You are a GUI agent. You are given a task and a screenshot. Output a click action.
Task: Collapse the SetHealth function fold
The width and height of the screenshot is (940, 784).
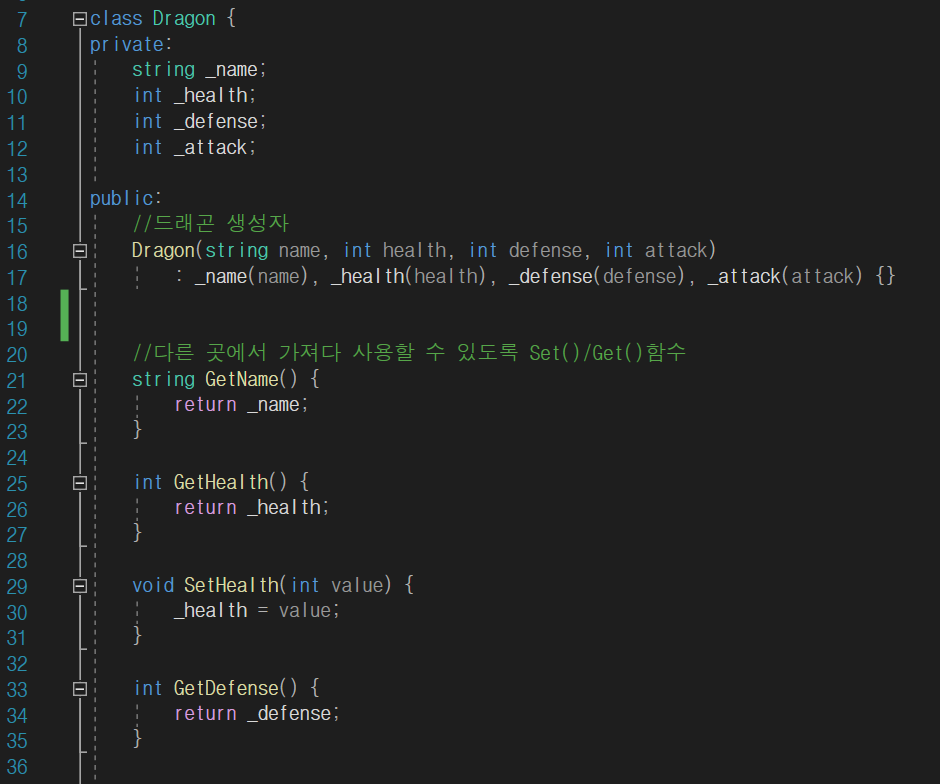click(80, 586)
